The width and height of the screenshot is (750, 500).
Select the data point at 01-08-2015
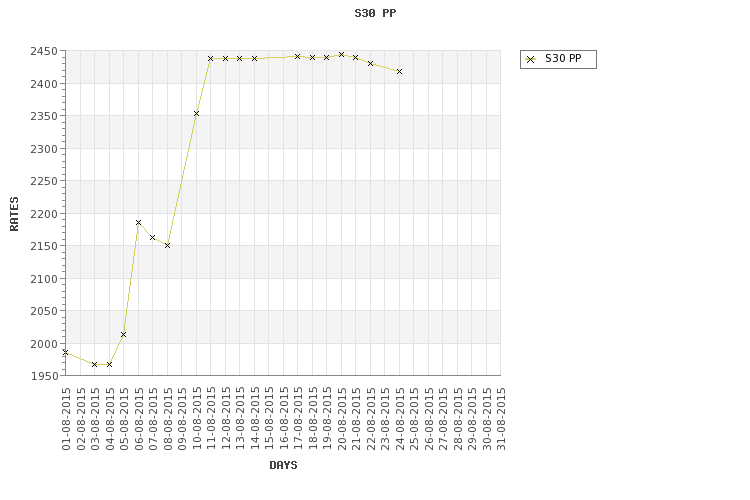66,353
